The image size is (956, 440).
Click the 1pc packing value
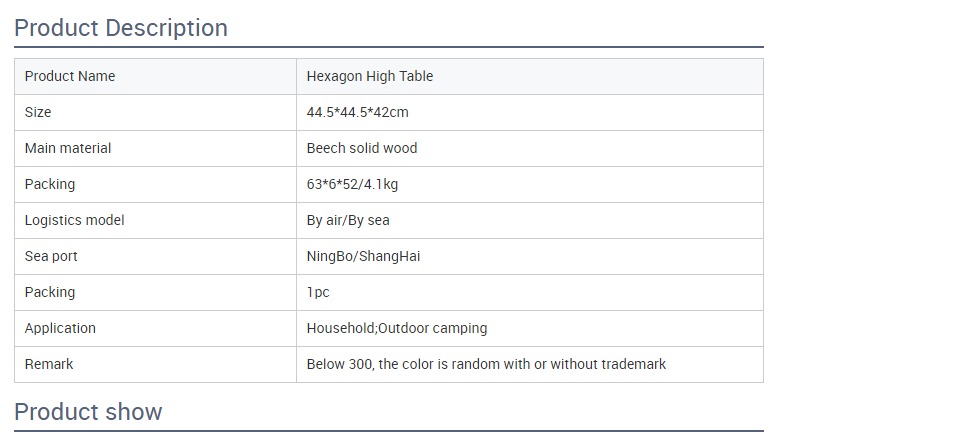pos(318,292)
